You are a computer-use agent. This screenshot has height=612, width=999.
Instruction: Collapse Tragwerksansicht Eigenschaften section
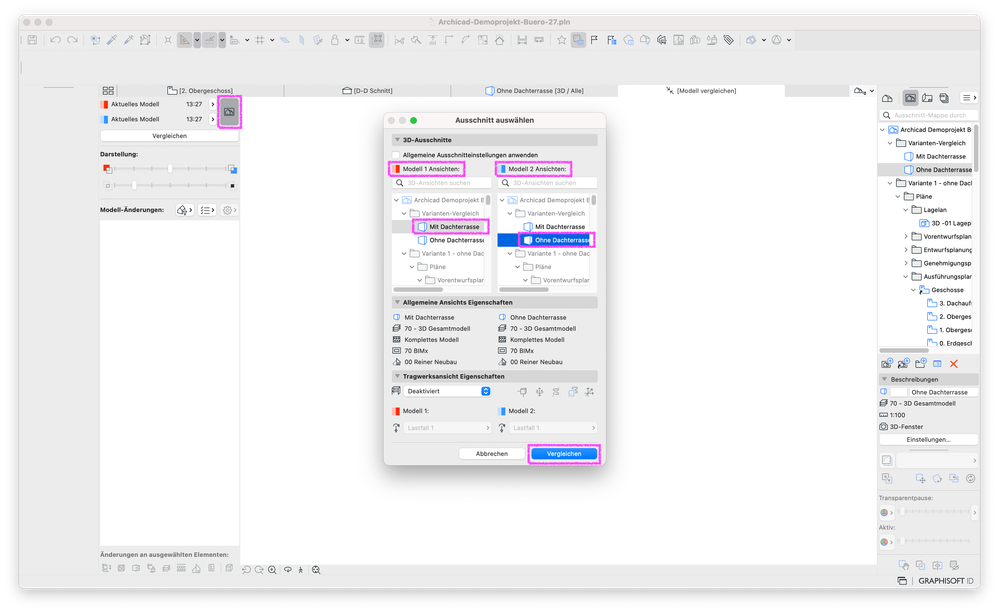pyautogui.click(x=398, y=376)
